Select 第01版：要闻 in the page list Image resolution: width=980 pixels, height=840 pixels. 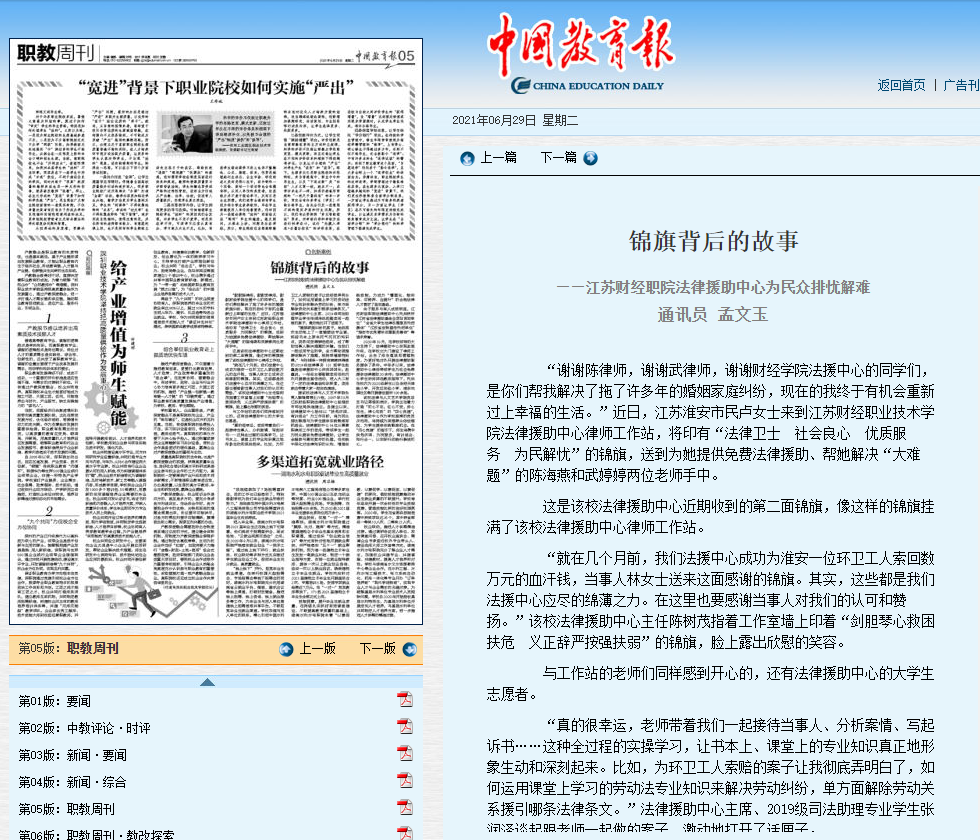coord(54,700)
